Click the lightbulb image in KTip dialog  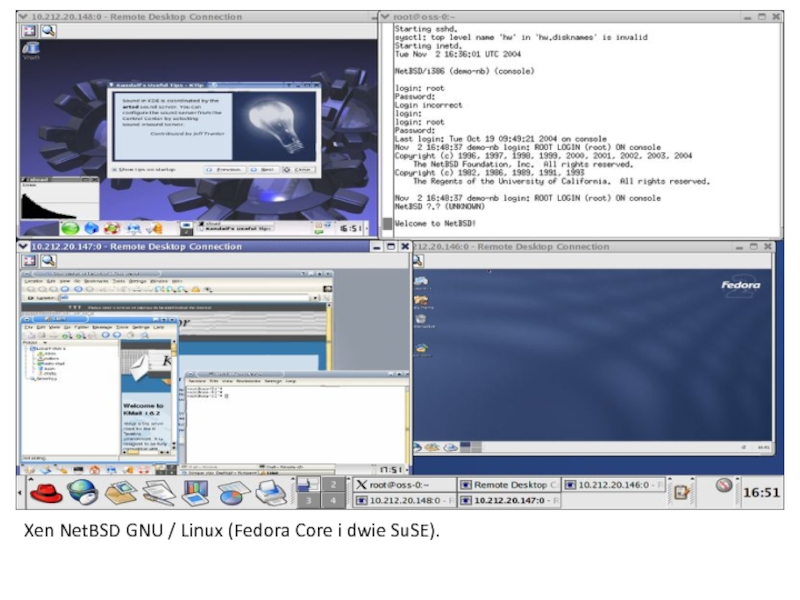pos(274,124)
